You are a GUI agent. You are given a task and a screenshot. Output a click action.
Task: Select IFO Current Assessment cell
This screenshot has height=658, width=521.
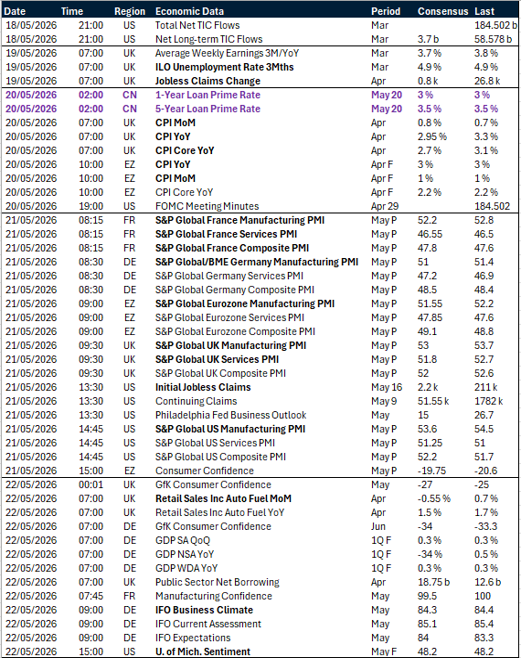[x=208, y=624]
